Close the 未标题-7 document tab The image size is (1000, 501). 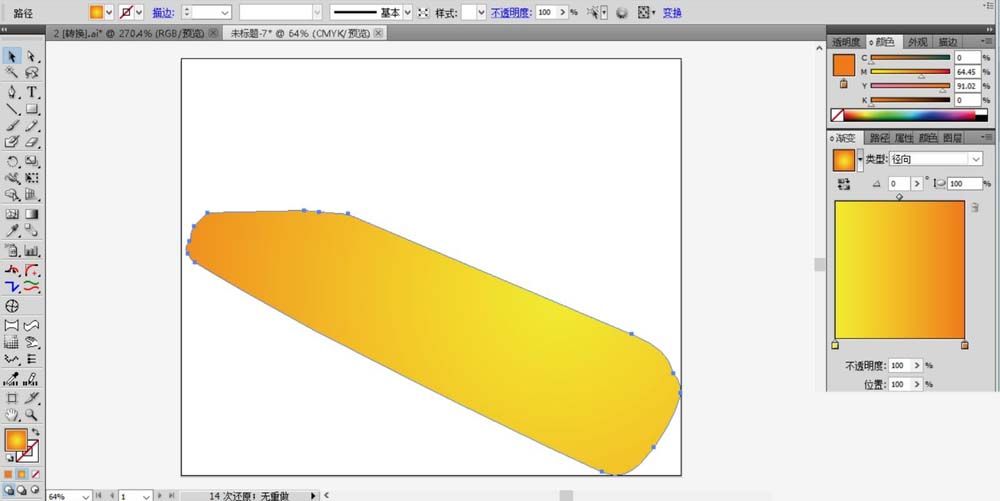[x=378, y=33]
